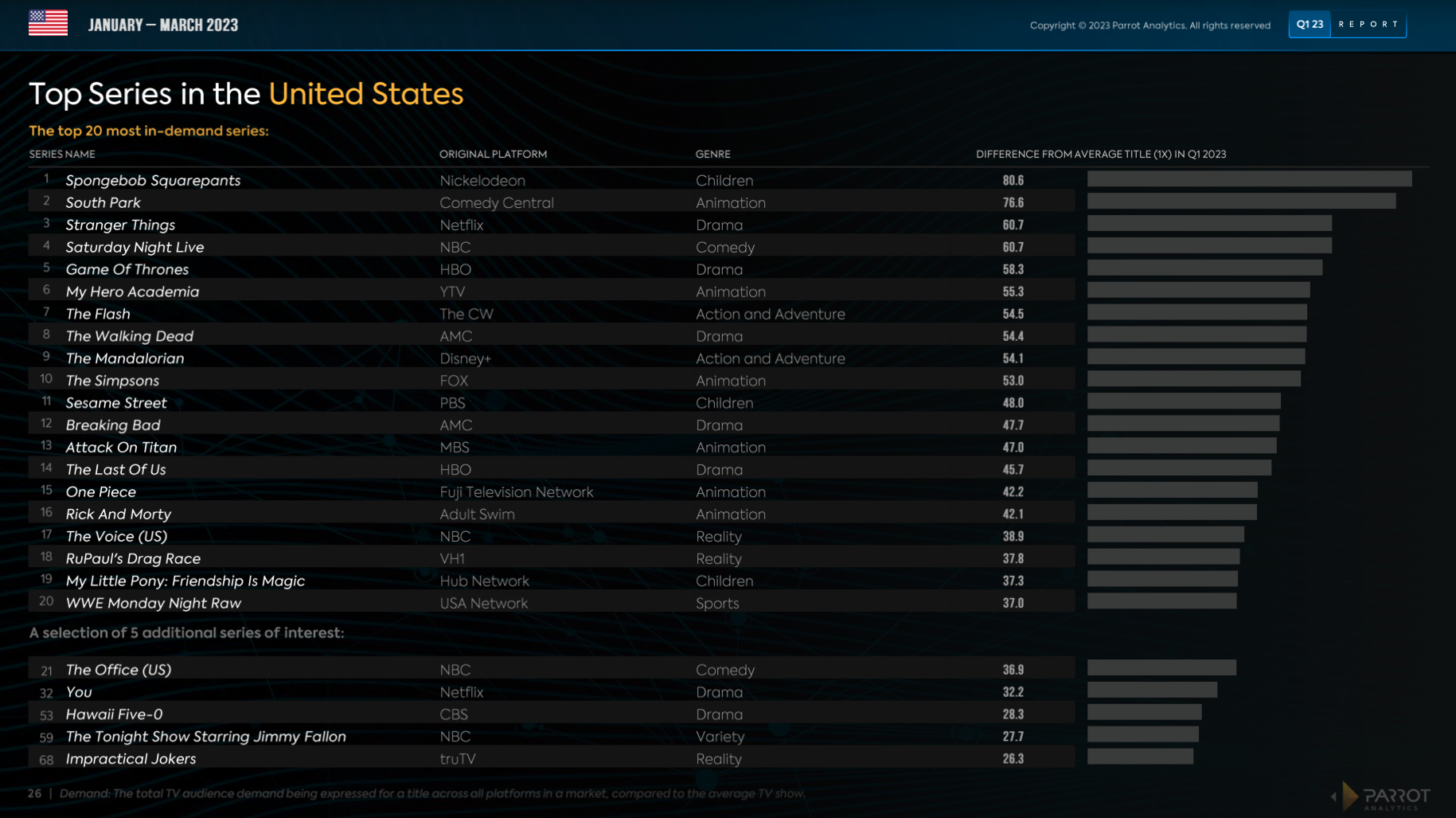The height and width of the screenshot is (818, 1456).
Task: Click the United States flag icon
Action: click(47, 24)
